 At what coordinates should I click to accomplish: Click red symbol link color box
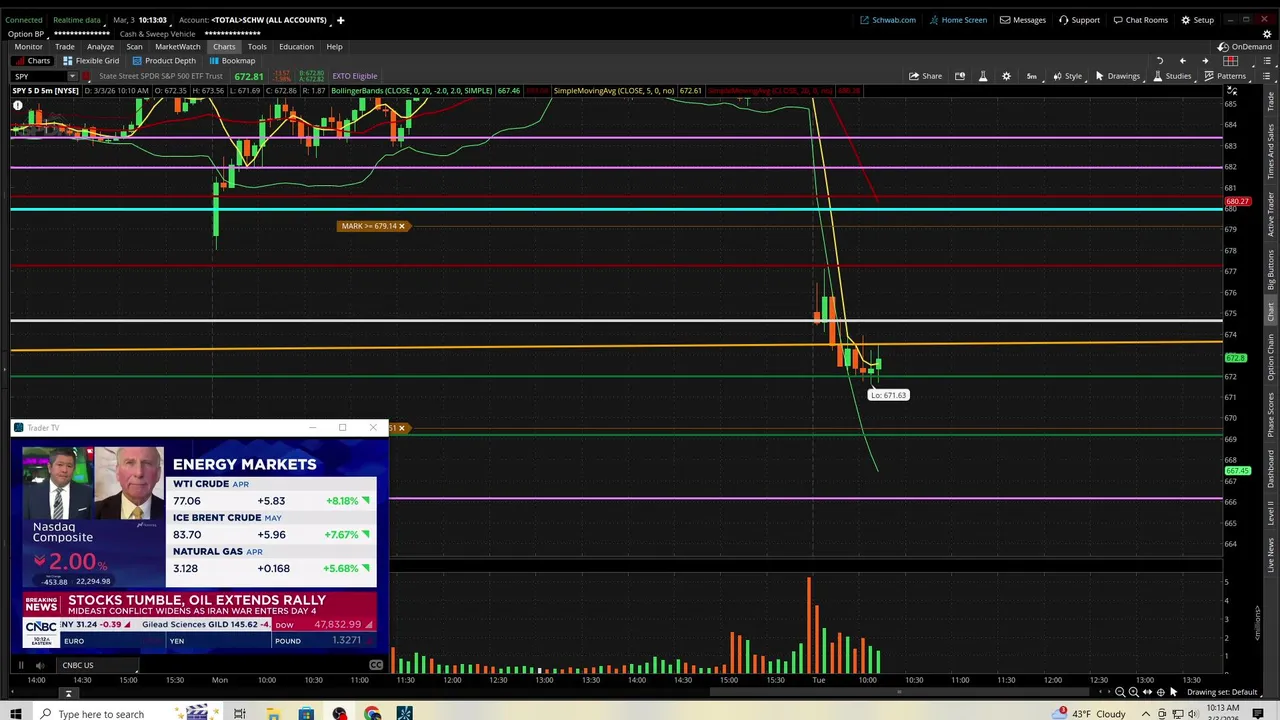pos(87,76)
